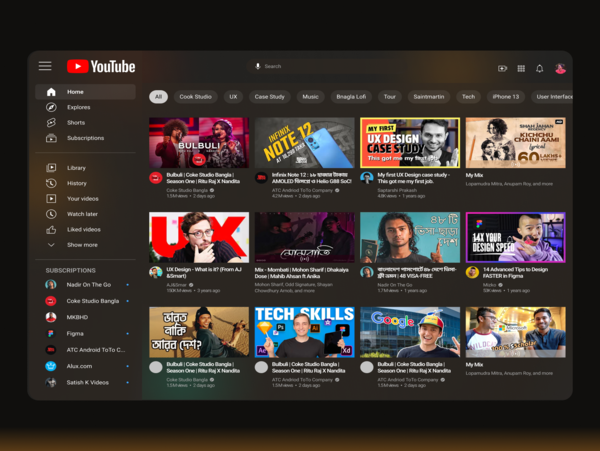The image size is (600, 451).
Task: Play the Google campus thumbnail
Action: (410, 332)
